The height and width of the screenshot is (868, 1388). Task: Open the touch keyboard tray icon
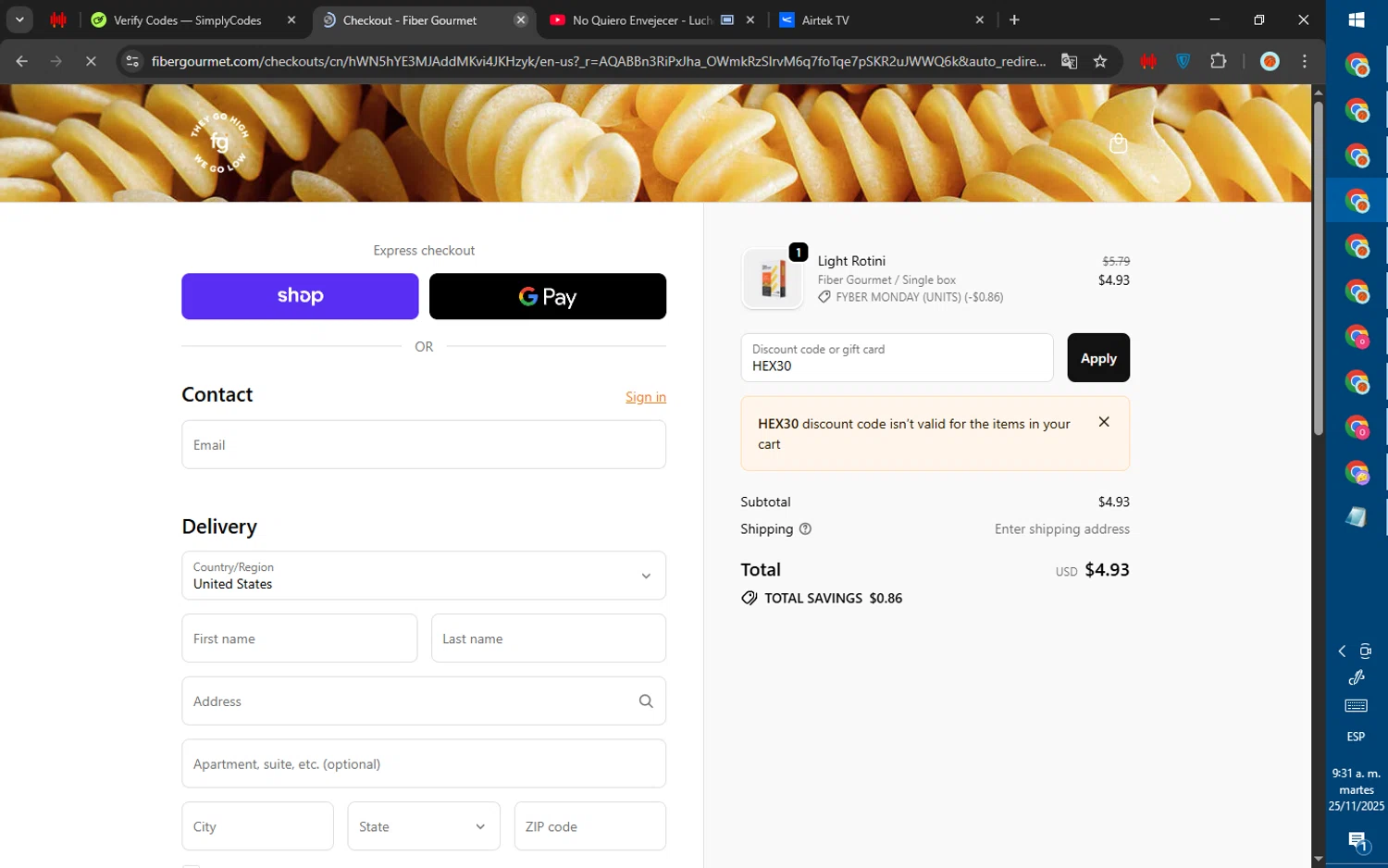(x=1357, y=706)
